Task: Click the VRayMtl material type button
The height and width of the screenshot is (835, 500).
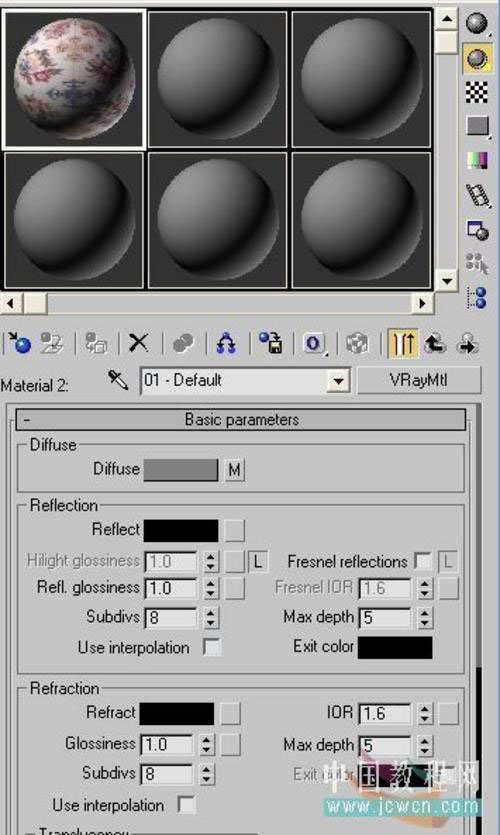Action: (x=419, y=380)
